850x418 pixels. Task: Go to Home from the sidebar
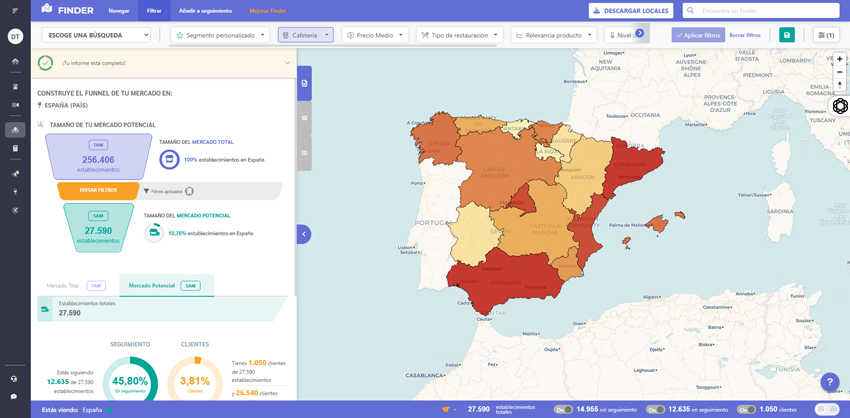(15, 61)
